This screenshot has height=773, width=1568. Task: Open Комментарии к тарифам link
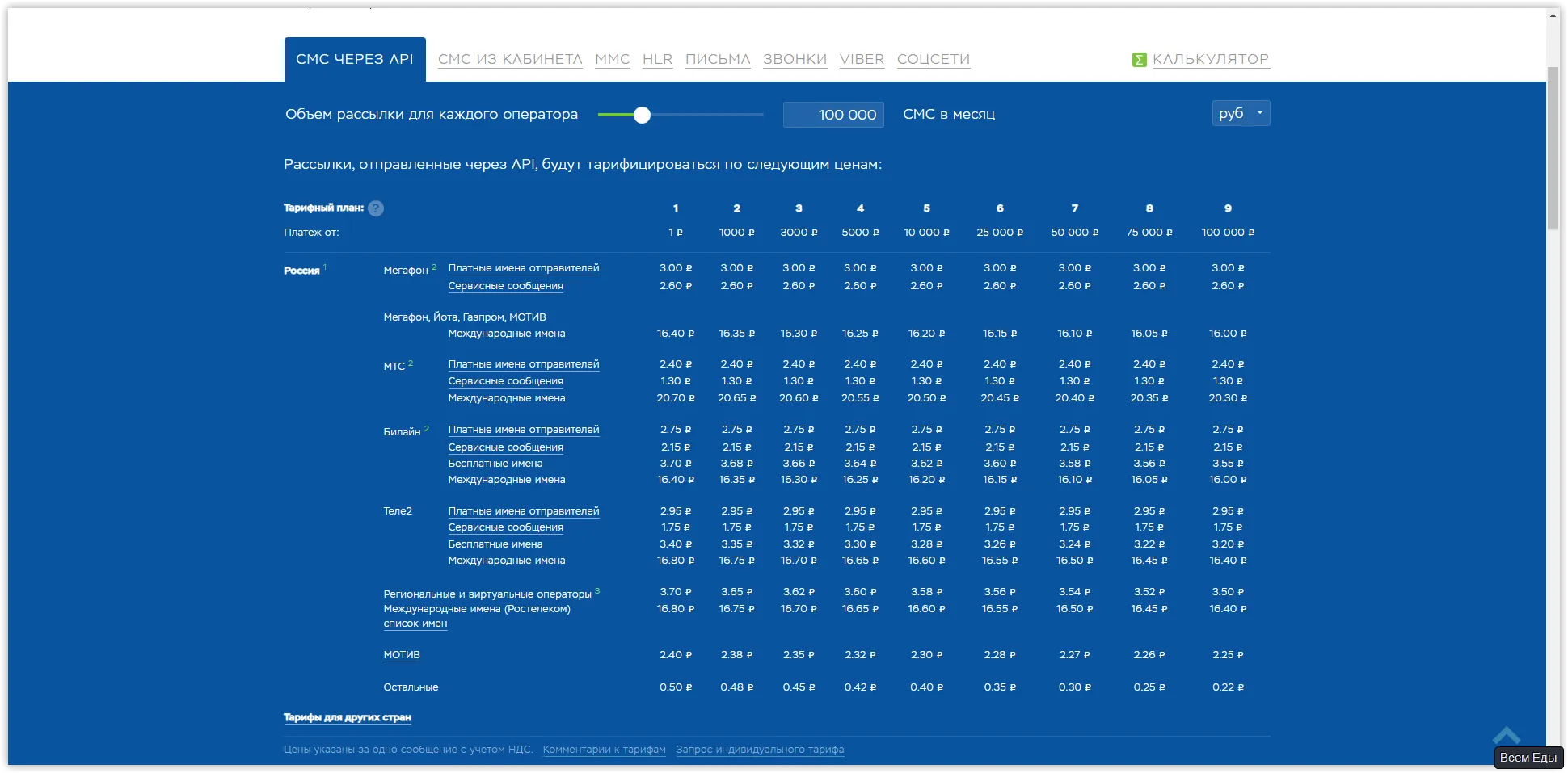click(x=605, y=750)
